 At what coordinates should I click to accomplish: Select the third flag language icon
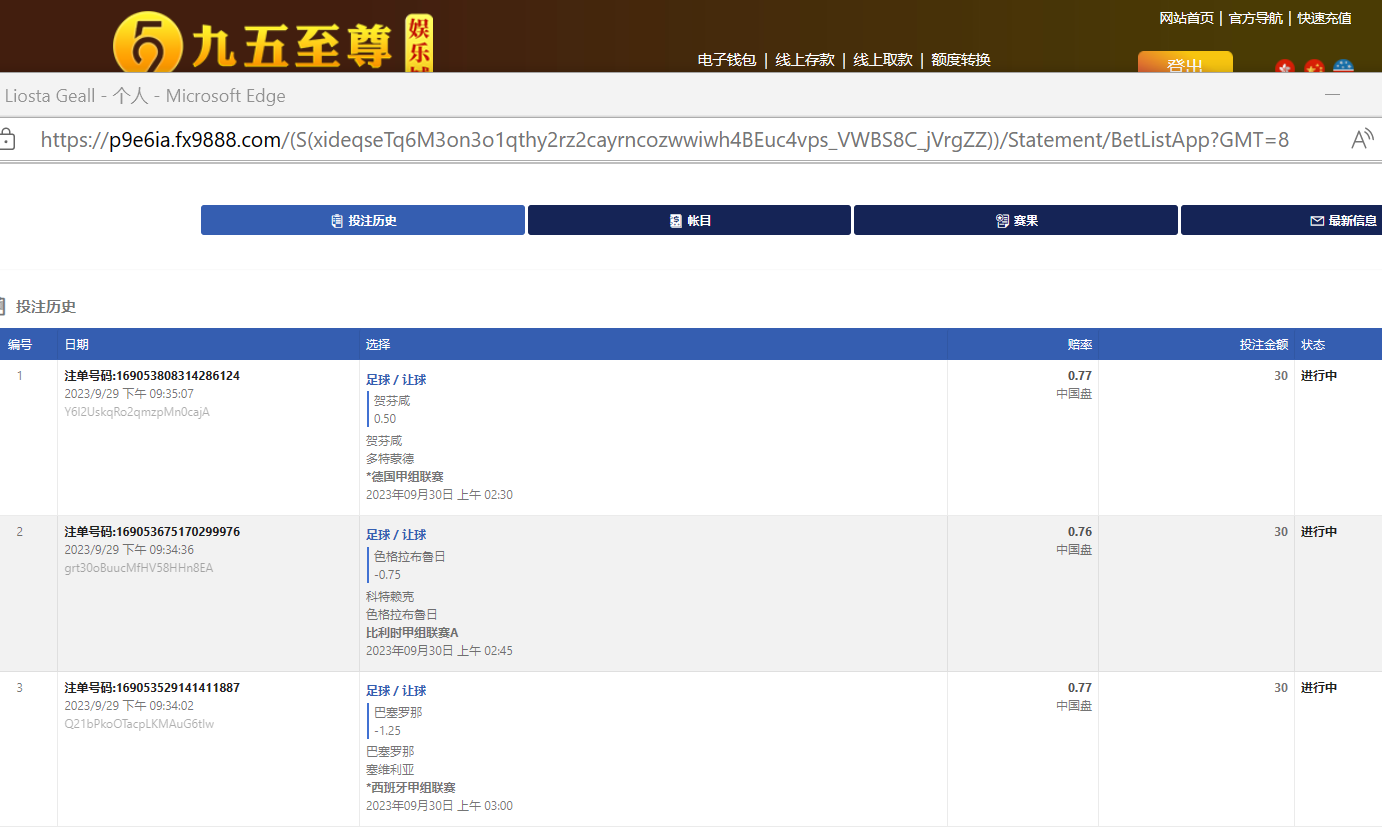(x=1343, y=67)
